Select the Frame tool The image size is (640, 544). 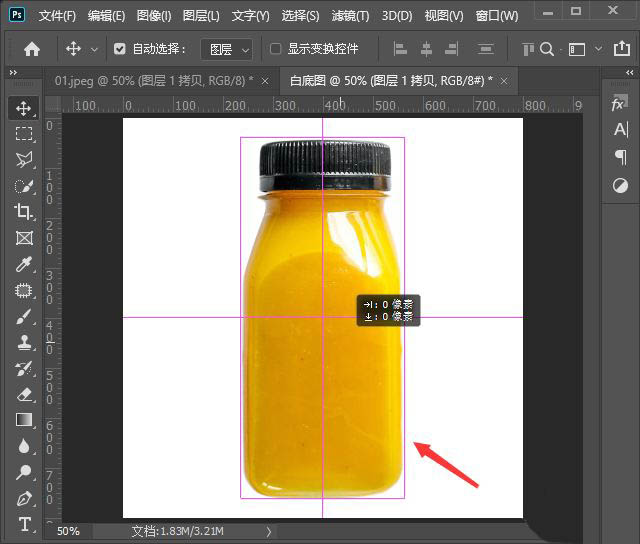[24, 238]
